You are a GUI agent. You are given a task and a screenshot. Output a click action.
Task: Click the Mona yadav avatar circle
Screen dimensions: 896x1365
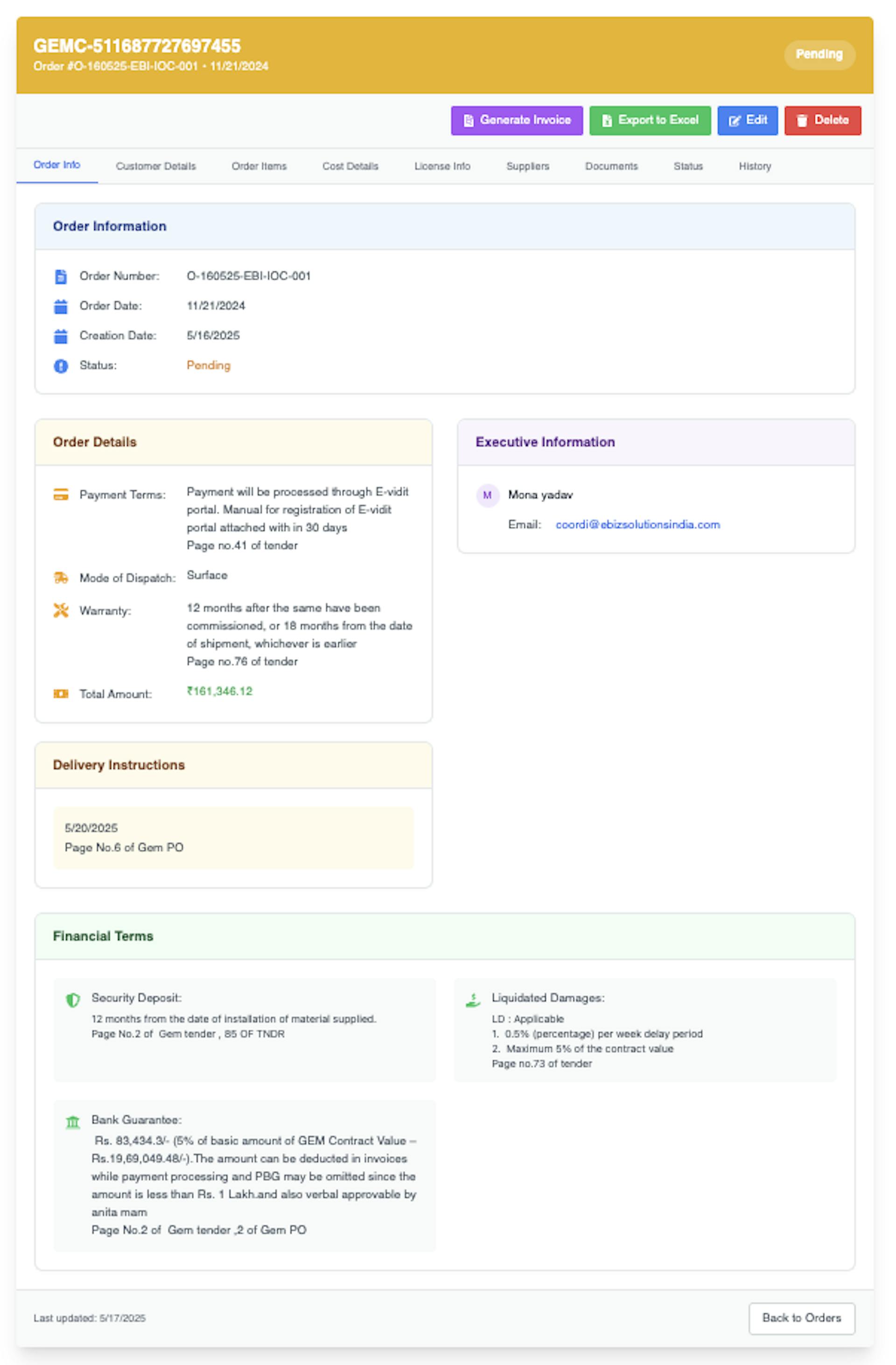point(487,495)
